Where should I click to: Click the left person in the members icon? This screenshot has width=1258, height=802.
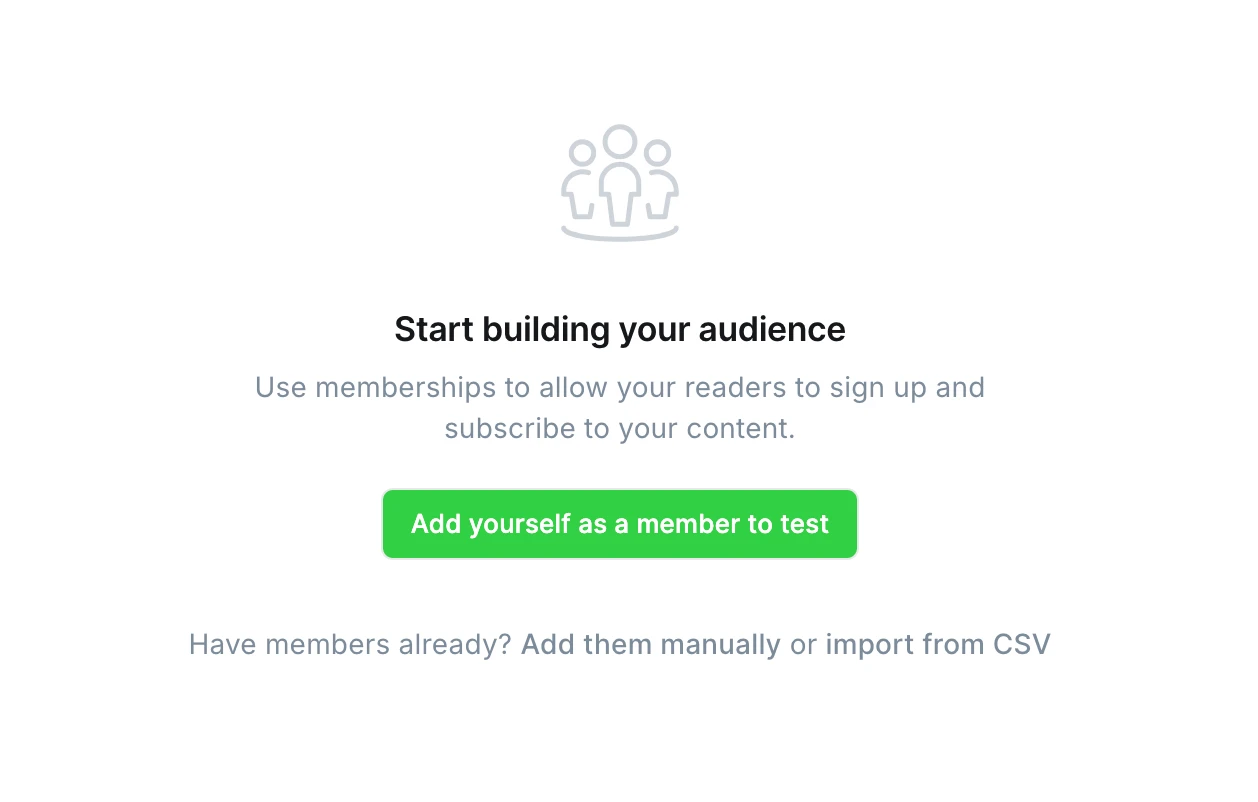point(580,185)
